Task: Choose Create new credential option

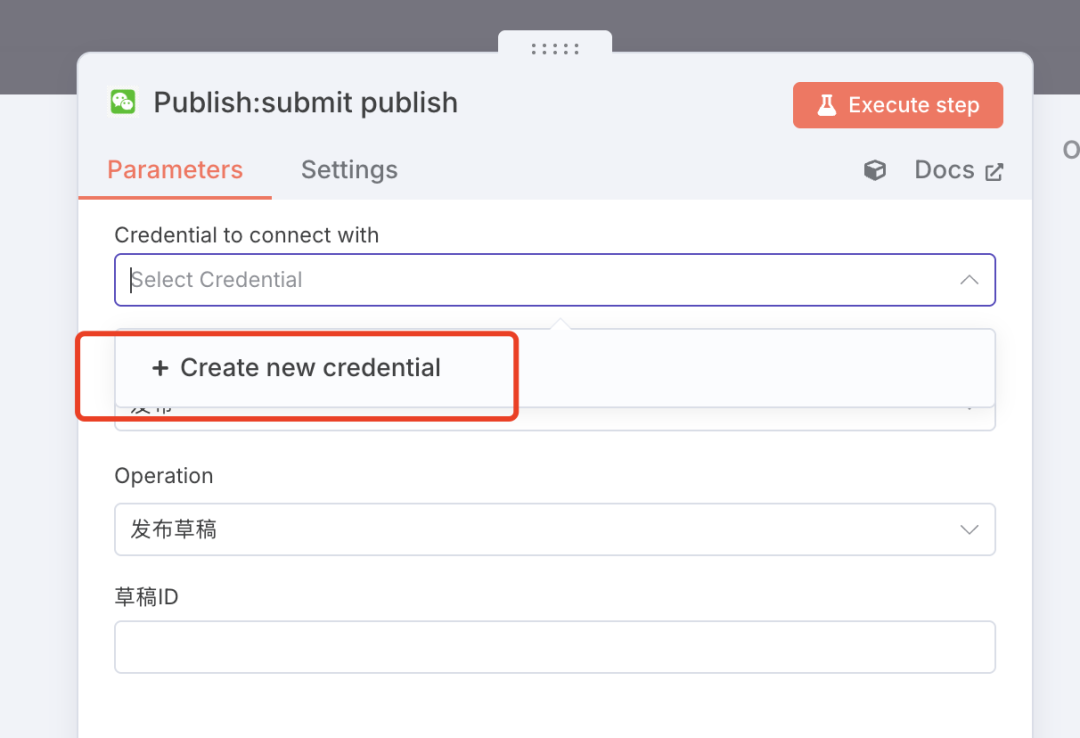Action: pos(310,368)
